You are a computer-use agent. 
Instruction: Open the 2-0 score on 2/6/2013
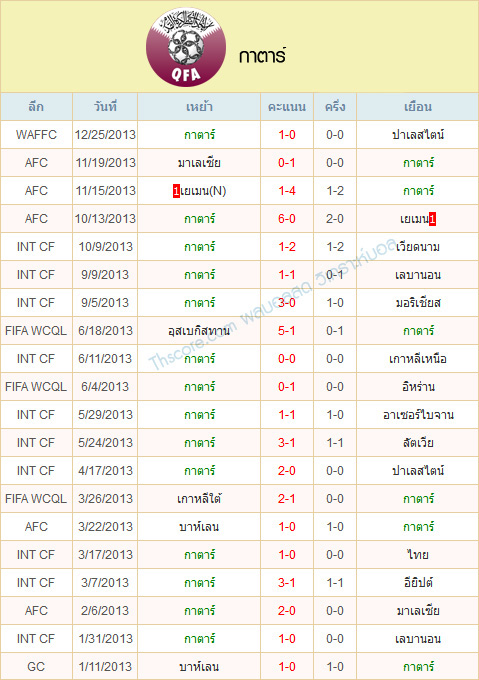(287, 610)
